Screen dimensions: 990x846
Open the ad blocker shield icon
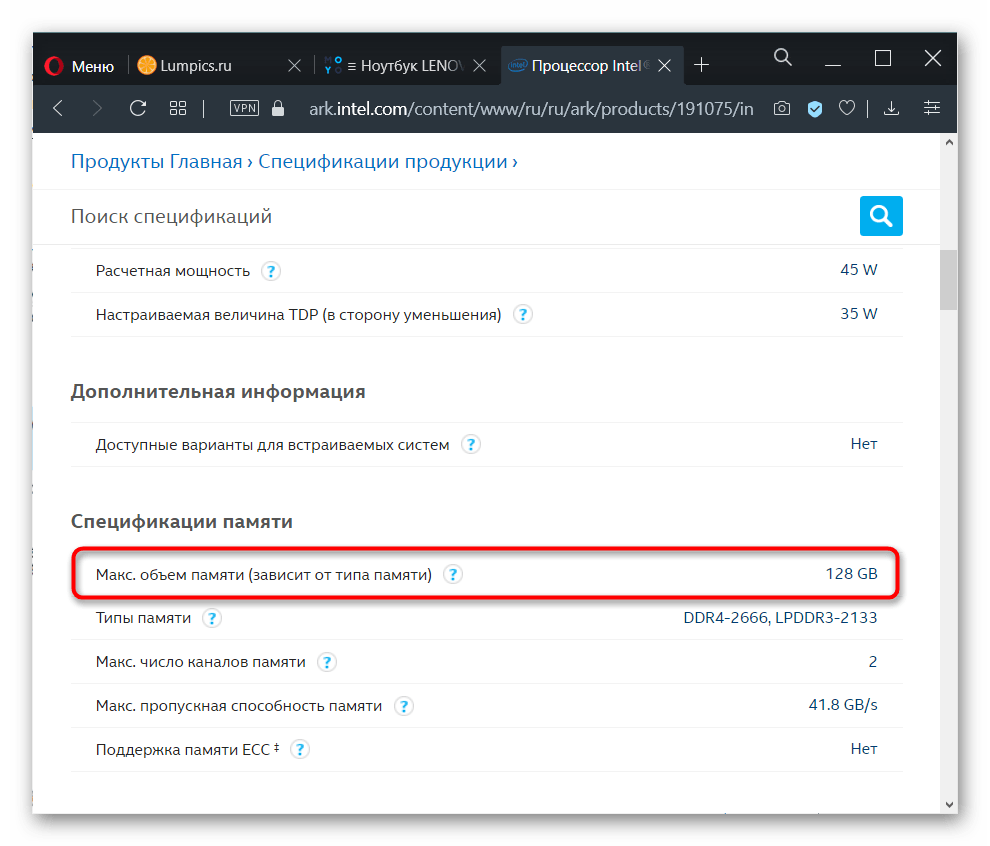point(815,108)
